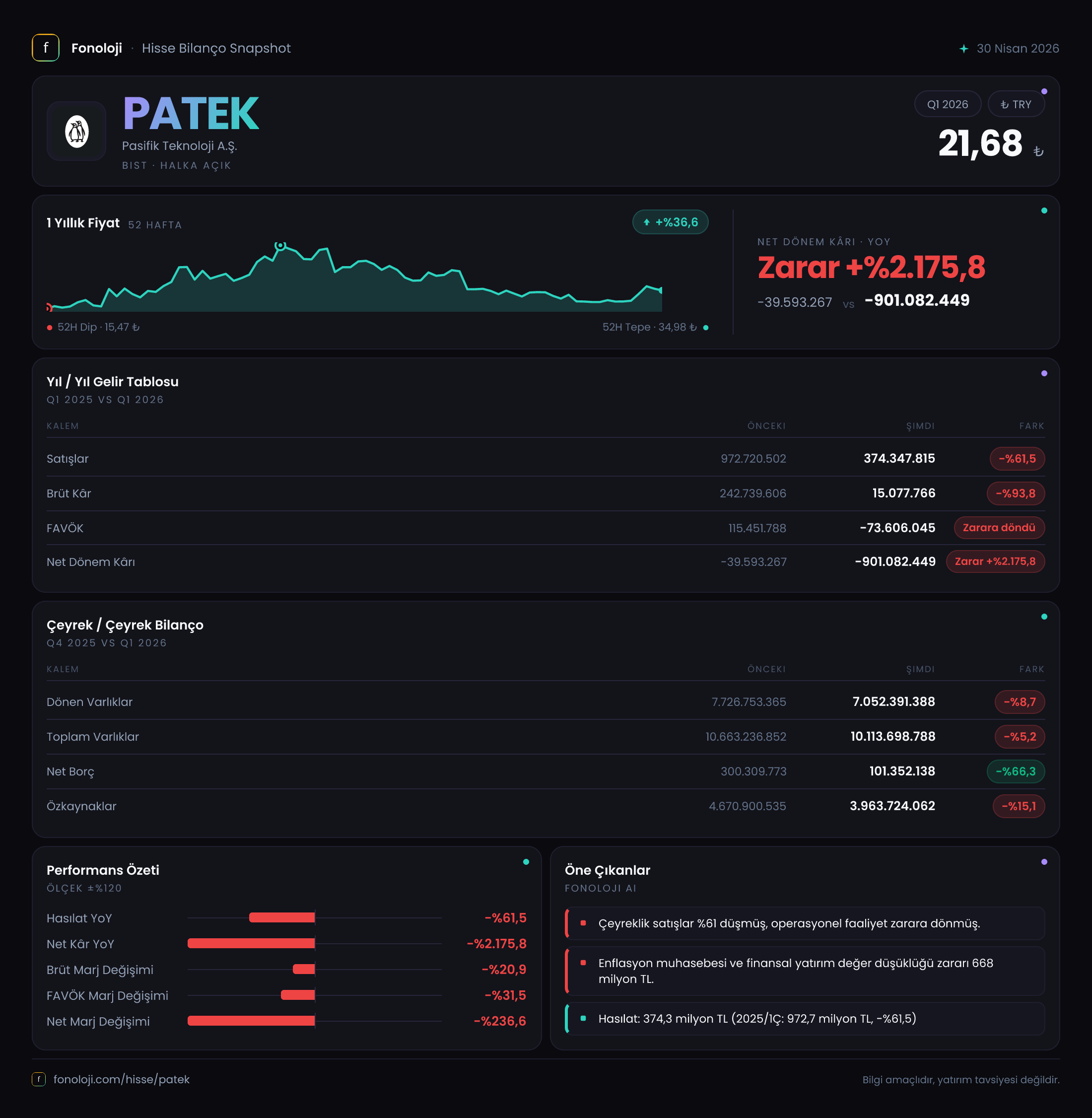
Task: Open the "Çeyreklik satışlar %61 düşmüş" highlight
Action: point(805,923)
